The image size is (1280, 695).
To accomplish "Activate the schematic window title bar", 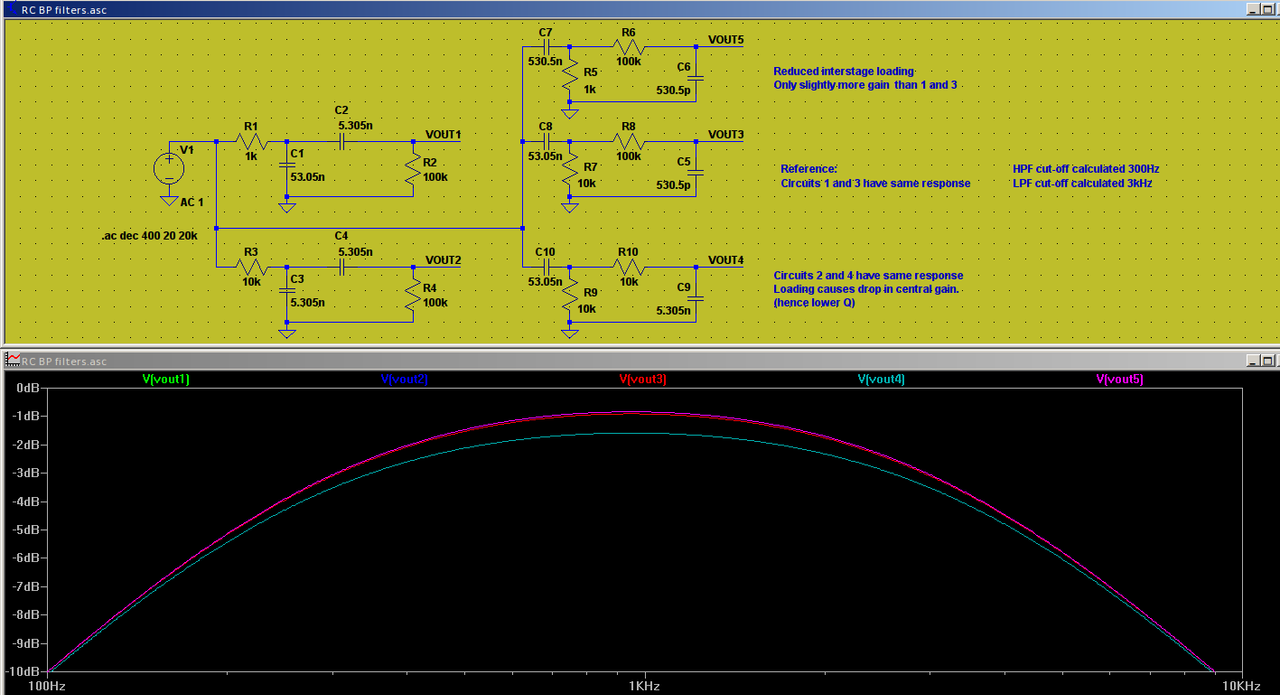I will (640, 8).
